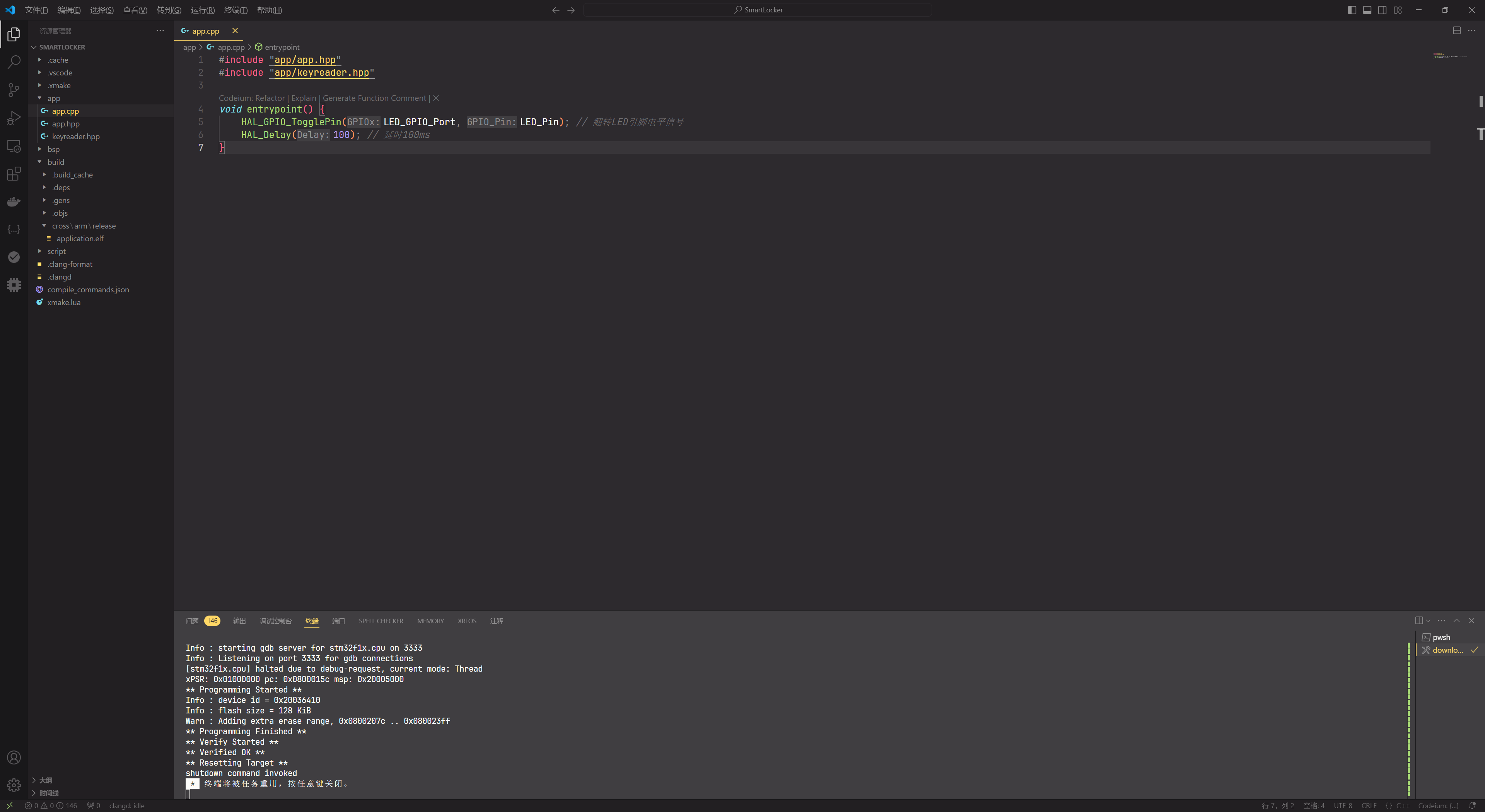The image size is (1485, 812).
Task: Open Run and Debug view
Action: [14, 118]
